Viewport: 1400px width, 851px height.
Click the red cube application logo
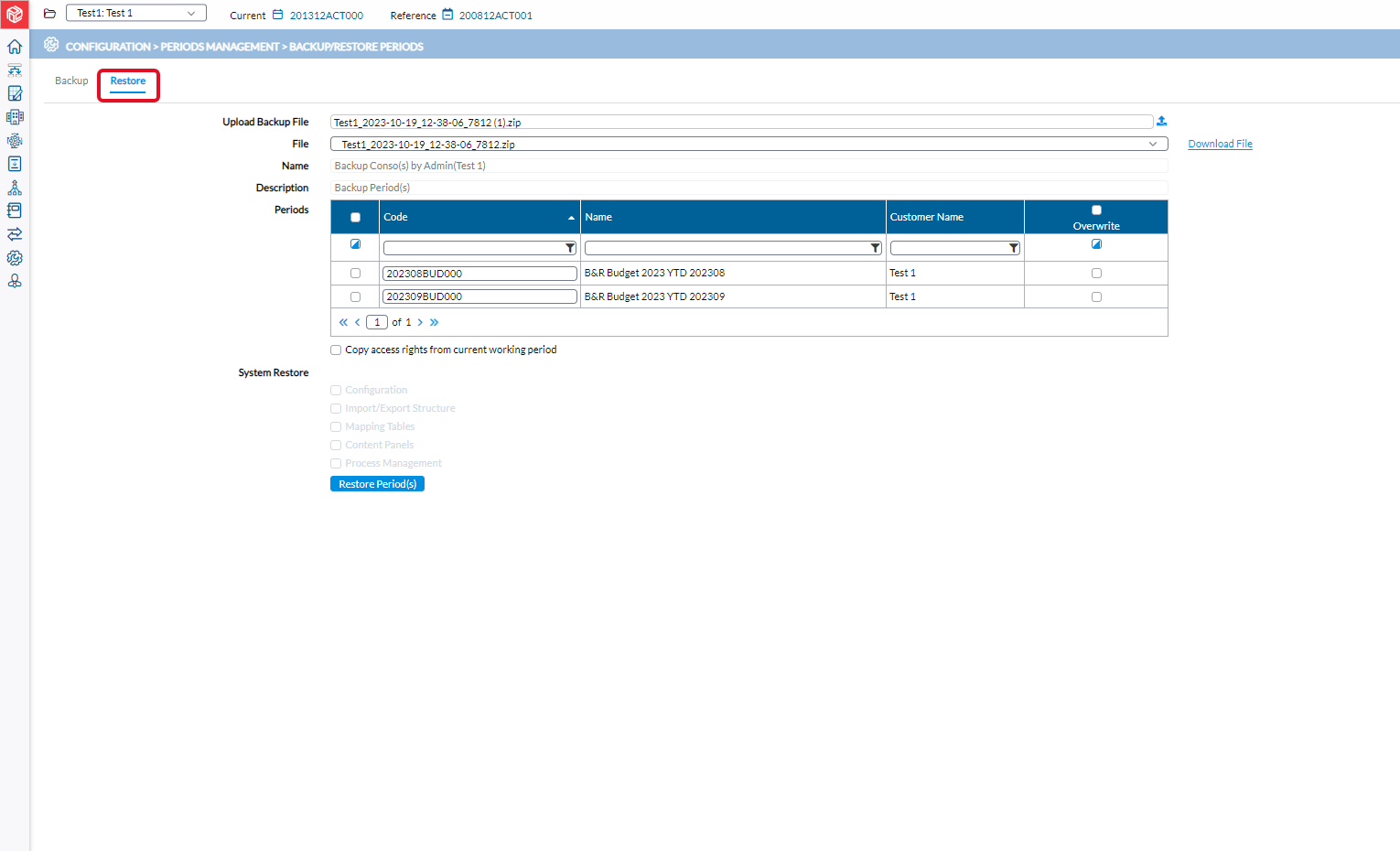tap(15, 15)
